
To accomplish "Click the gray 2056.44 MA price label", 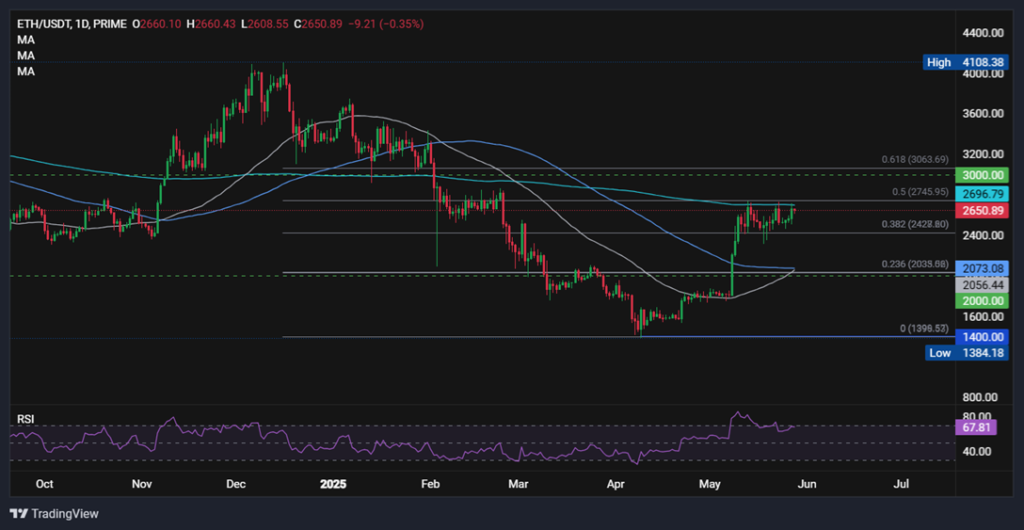I will (x=982, y=285).
